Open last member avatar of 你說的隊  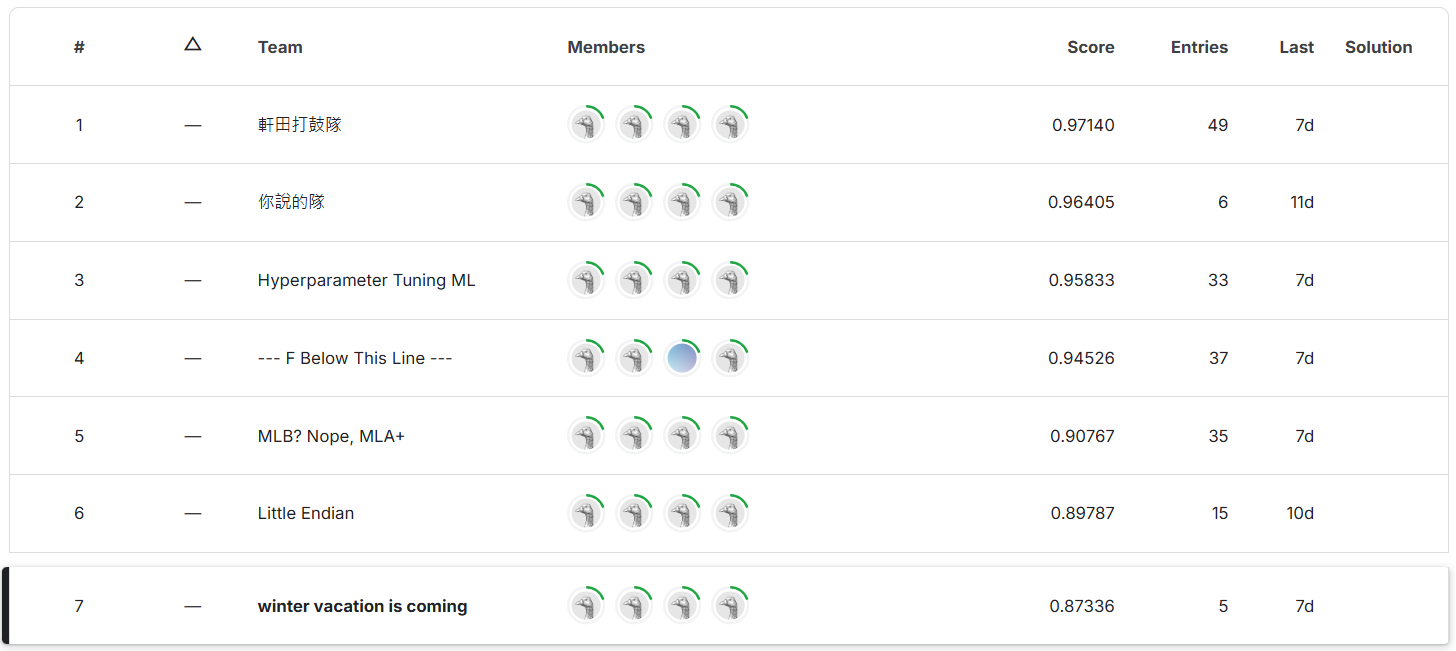click(x=730, y=203)
